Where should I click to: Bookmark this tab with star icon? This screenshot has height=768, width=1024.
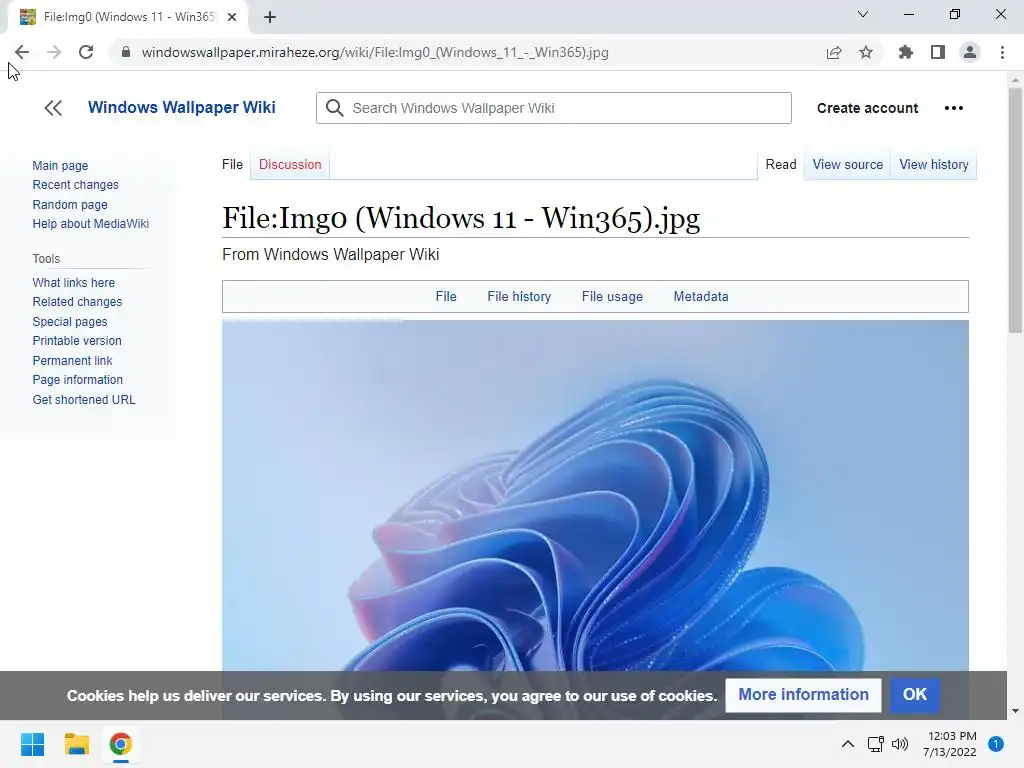pyautogui.click(x=866, y=52)
